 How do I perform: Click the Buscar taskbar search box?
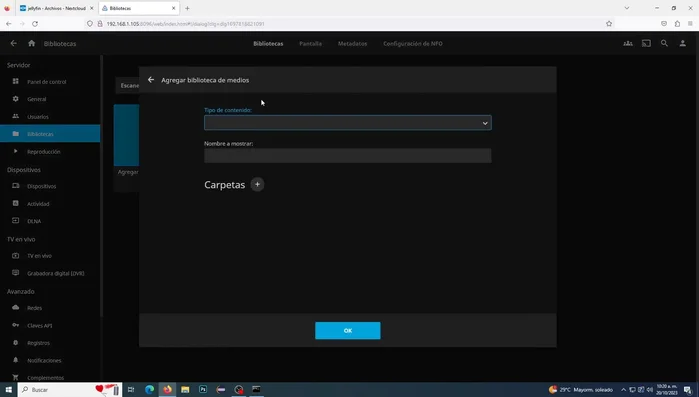click(x=69, y=389)
